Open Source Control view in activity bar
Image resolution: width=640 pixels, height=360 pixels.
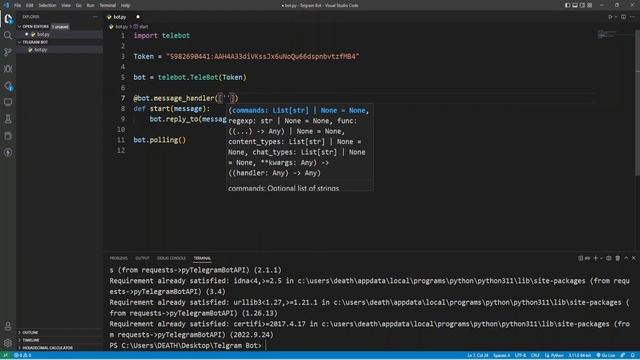[x=8, y=52]
